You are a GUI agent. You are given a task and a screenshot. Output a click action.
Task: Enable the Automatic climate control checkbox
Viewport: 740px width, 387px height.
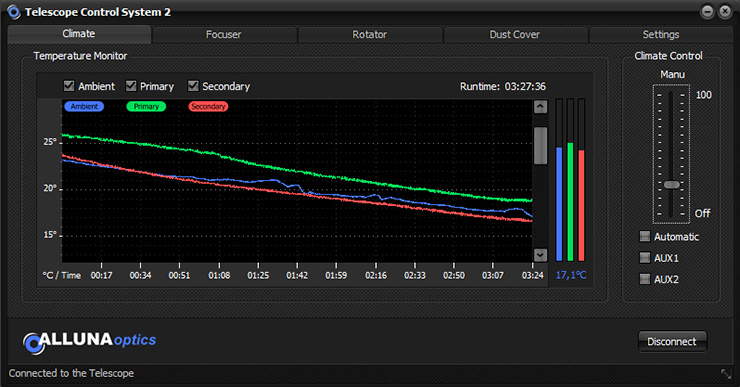(x=645, y=236)
